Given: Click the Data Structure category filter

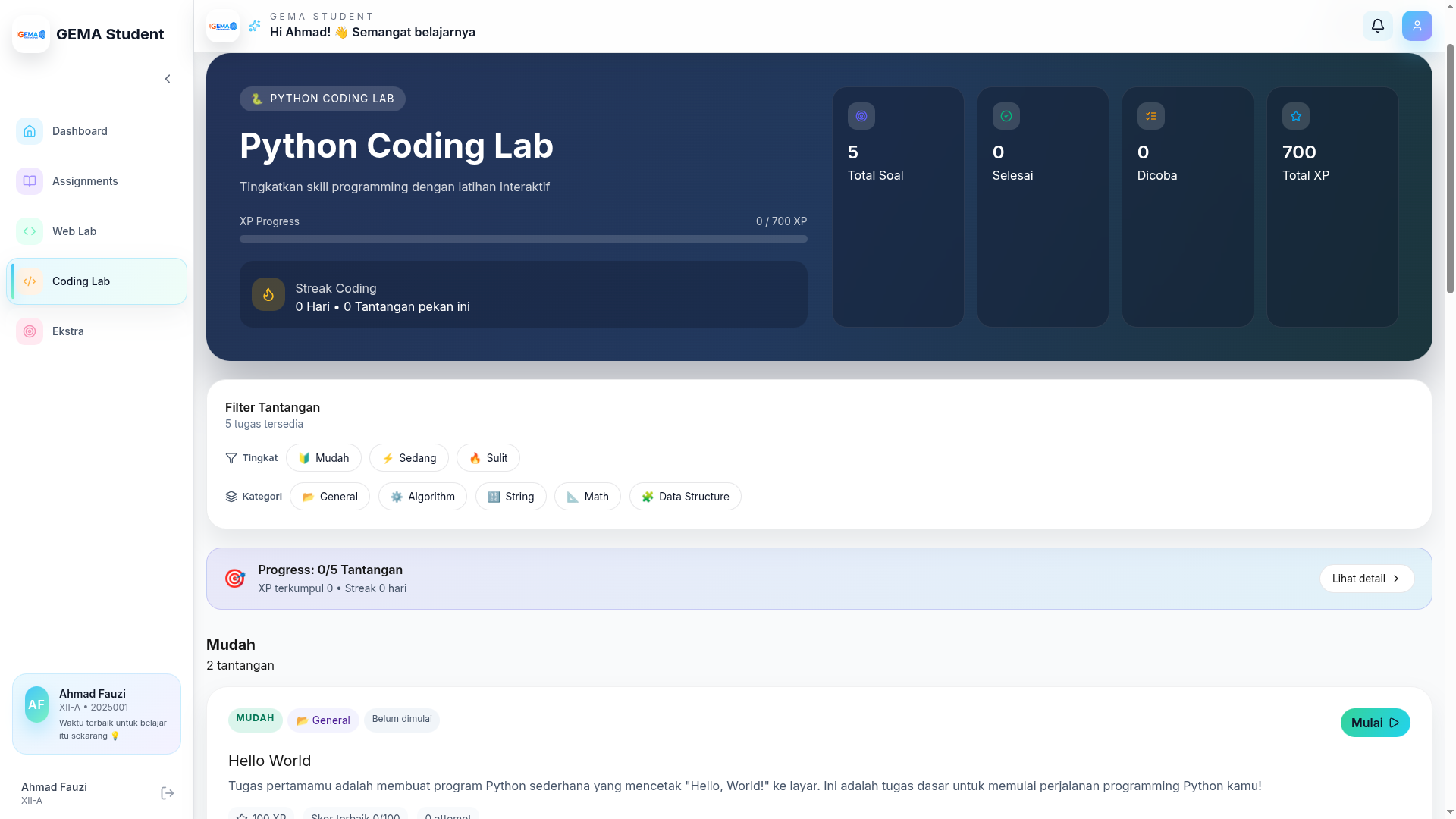Looking at the screenshot, I should click(685, 496).
